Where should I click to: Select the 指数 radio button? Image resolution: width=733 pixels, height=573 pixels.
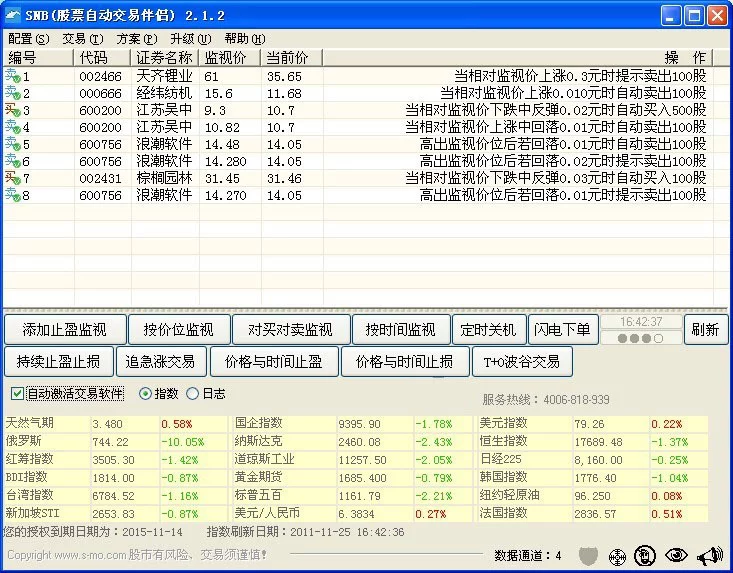(x=145, y=394)
